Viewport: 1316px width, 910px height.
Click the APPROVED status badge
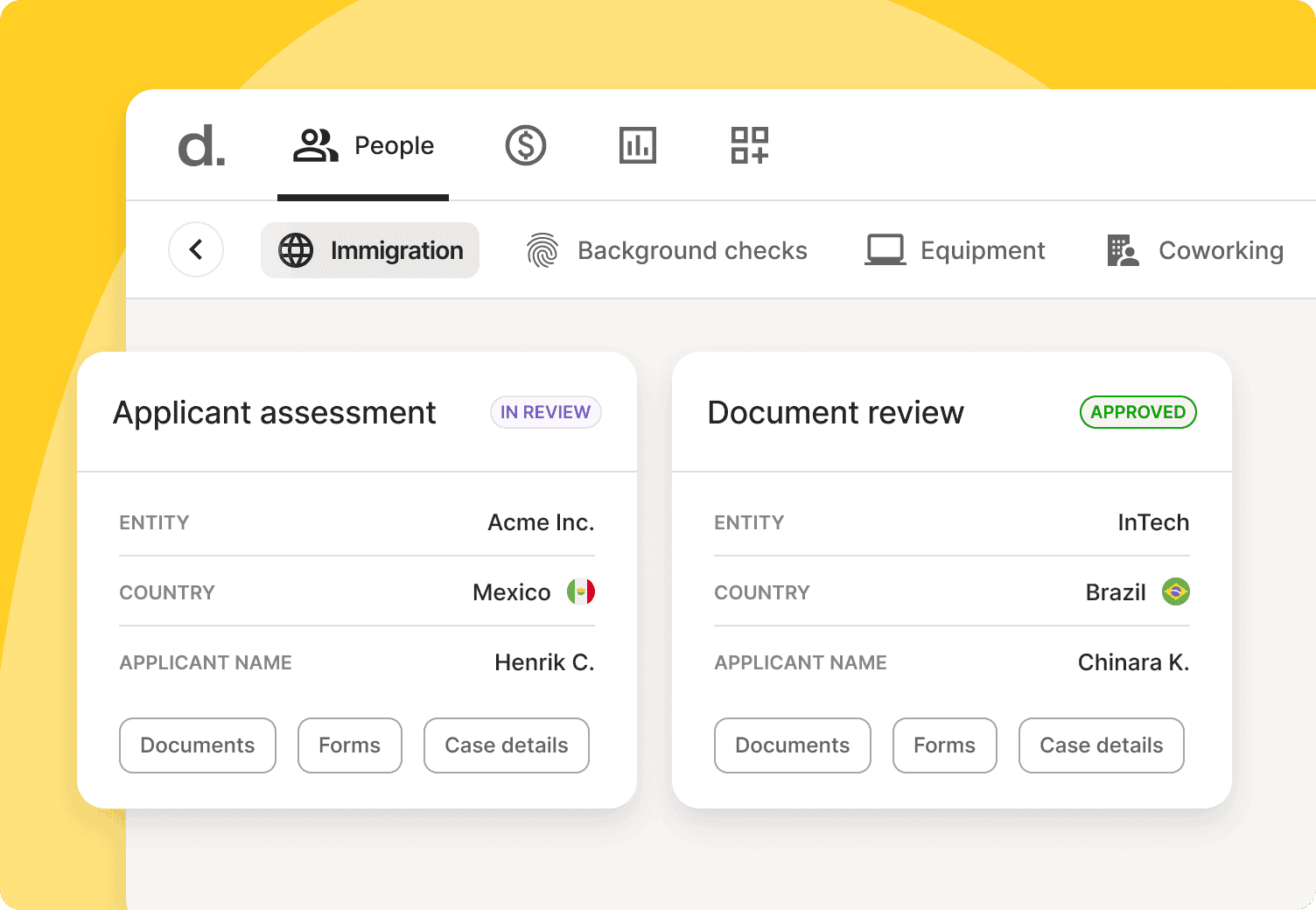(1138, 412)
